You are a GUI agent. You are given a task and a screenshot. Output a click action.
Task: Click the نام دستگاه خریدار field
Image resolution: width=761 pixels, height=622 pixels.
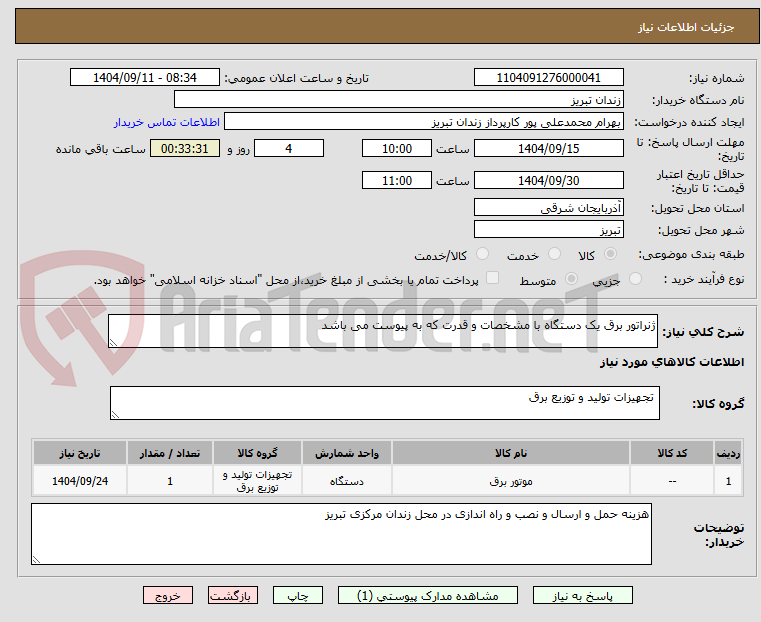398,99
